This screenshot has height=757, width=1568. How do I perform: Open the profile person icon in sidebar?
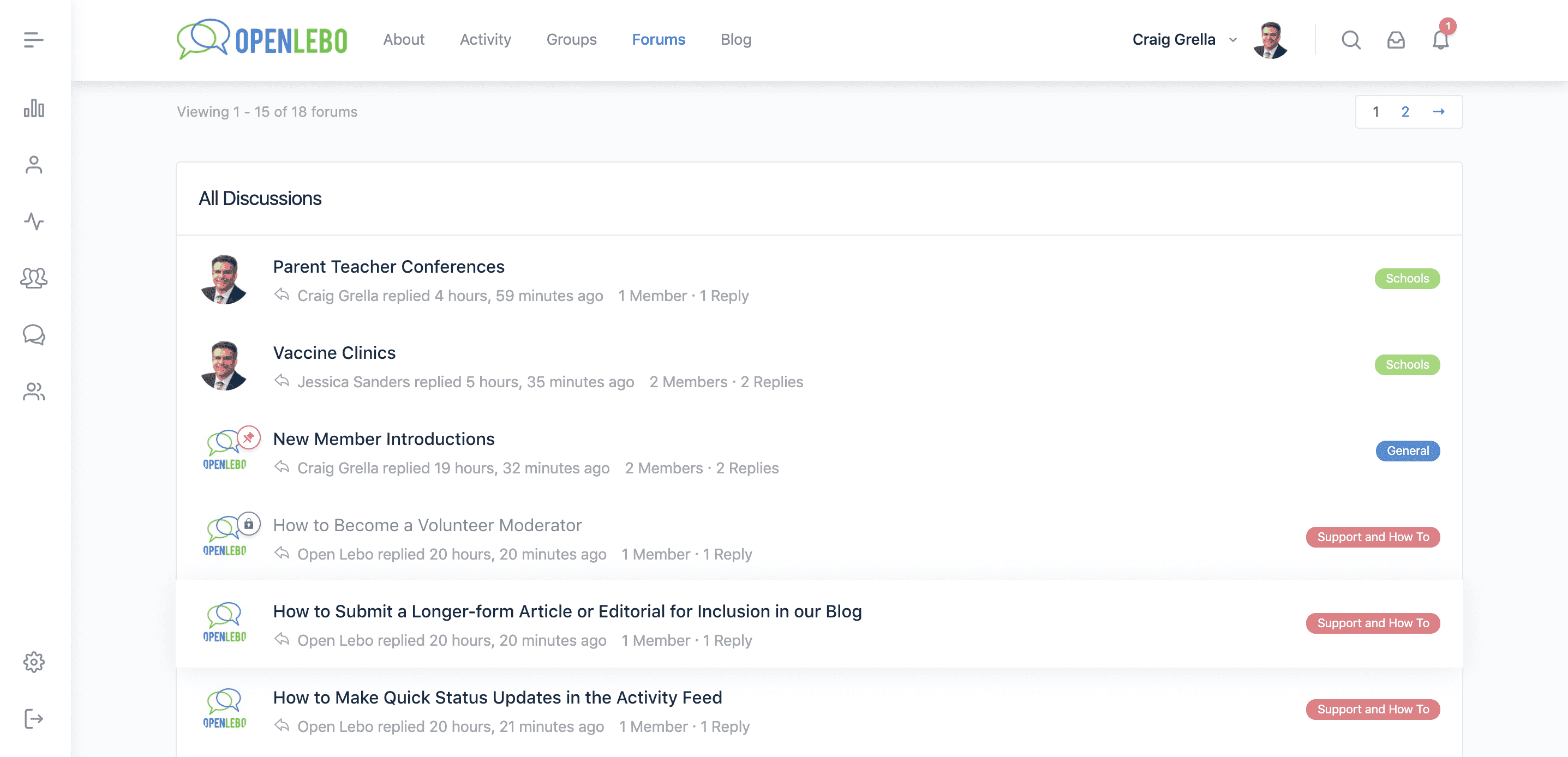click(33, 165)
